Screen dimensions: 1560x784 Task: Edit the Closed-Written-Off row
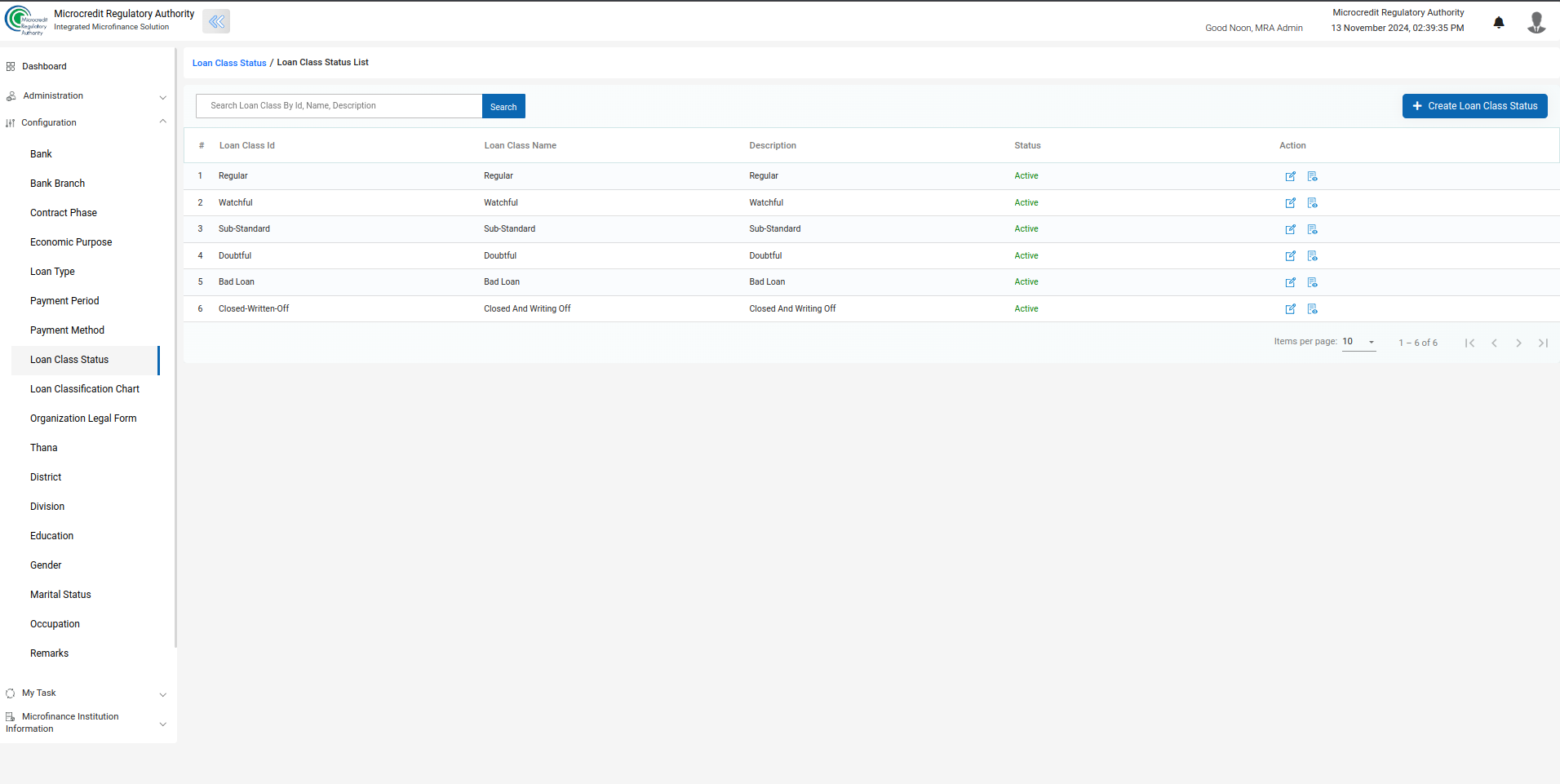point(1290,309)
